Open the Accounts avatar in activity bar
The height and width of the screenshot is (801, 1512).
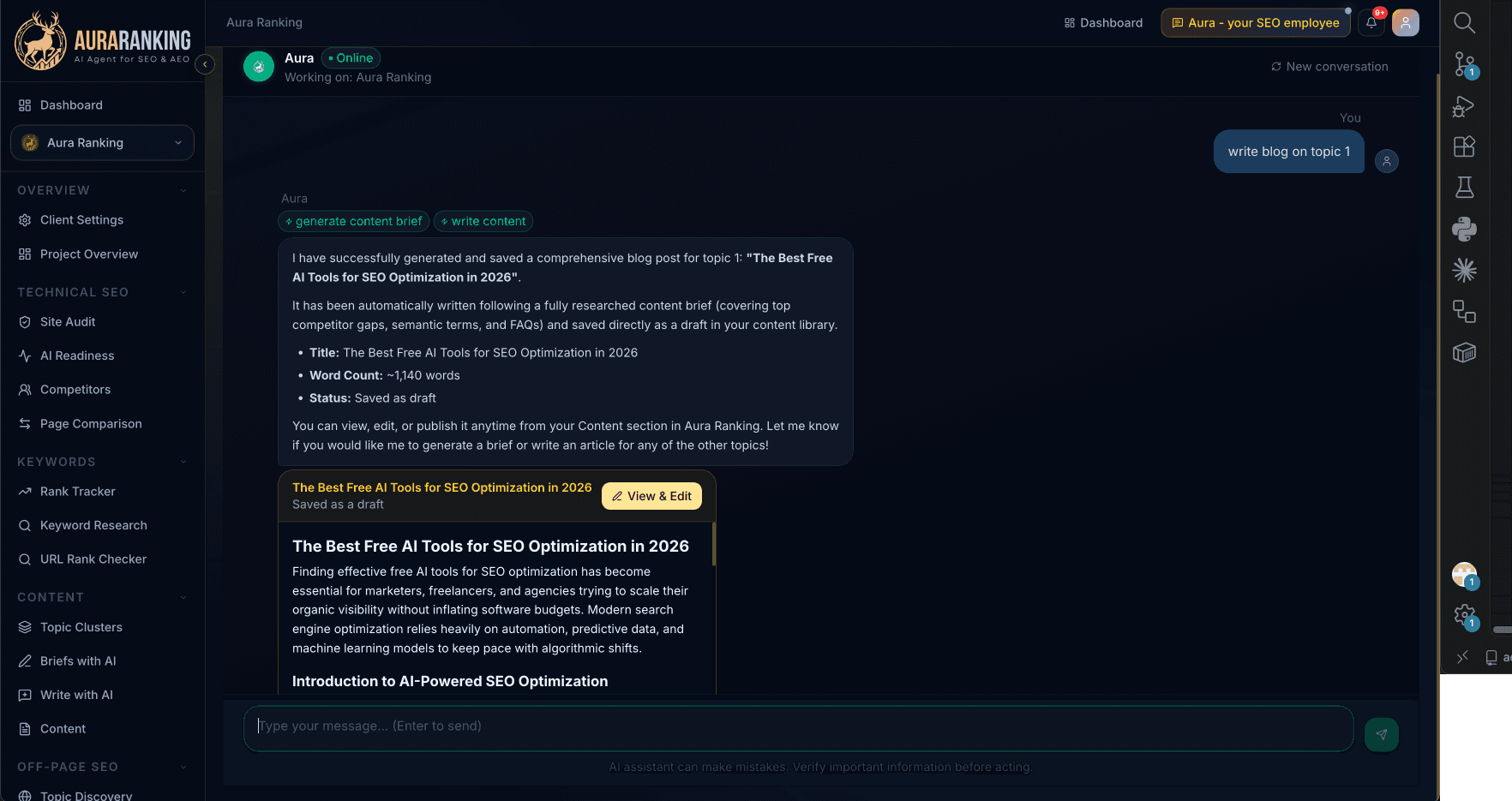[x=1464, y=575]
